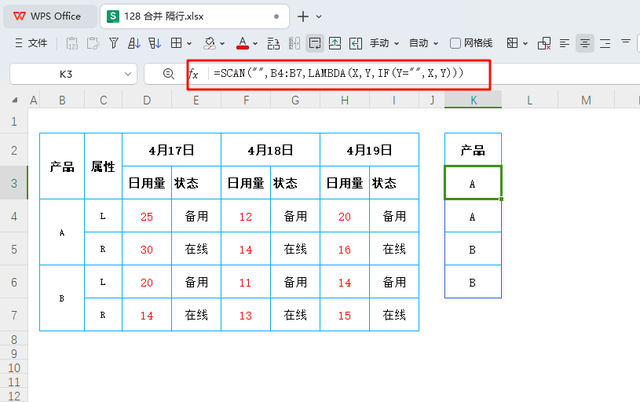
Task: Click the merge cells icon
Action: (512, 43)
